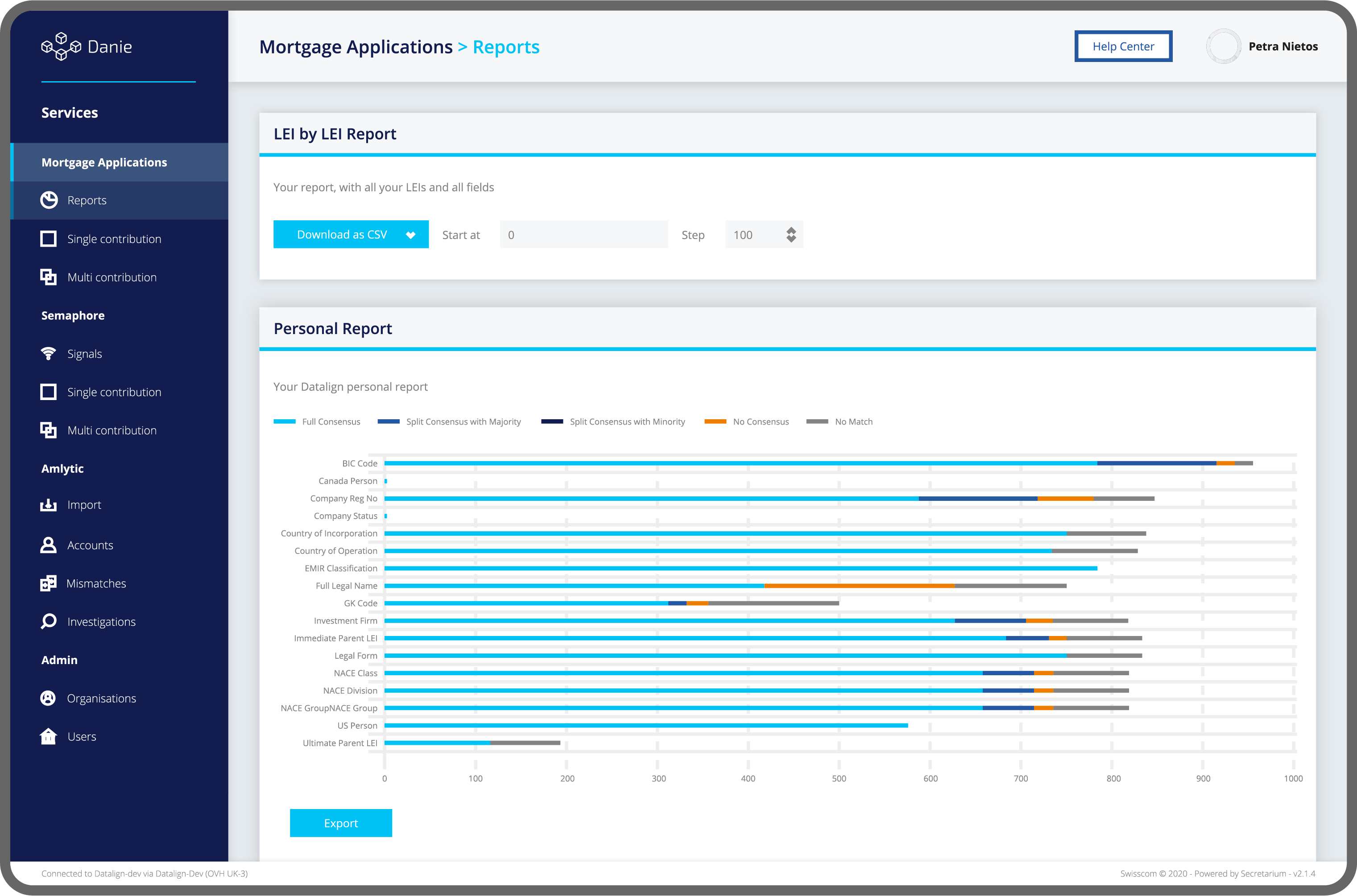Toggle the No Match legend swatch

[x=817, y=422]
